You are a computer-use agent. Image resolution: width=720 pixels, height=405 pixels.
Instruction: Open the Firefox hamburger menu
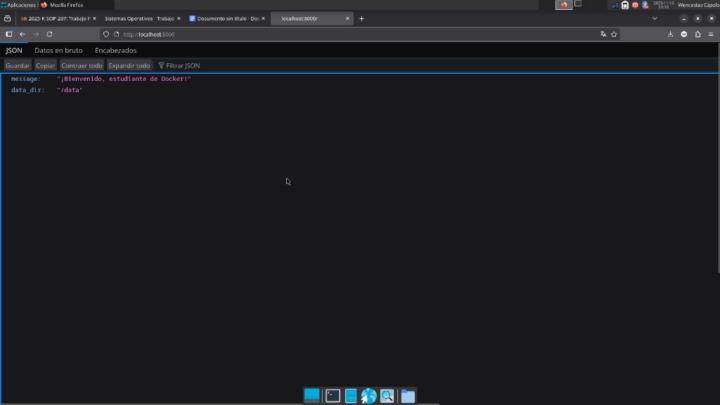coord(711,34)
